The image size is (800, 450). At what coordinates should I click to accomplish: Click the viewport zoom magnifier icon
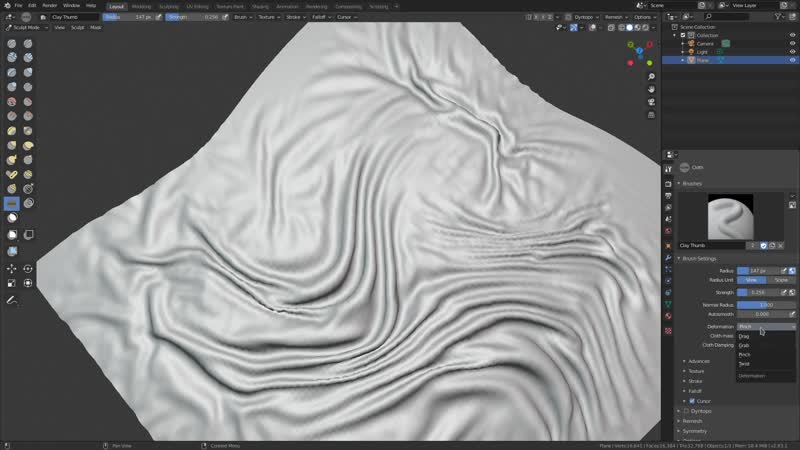coord(651,77)
